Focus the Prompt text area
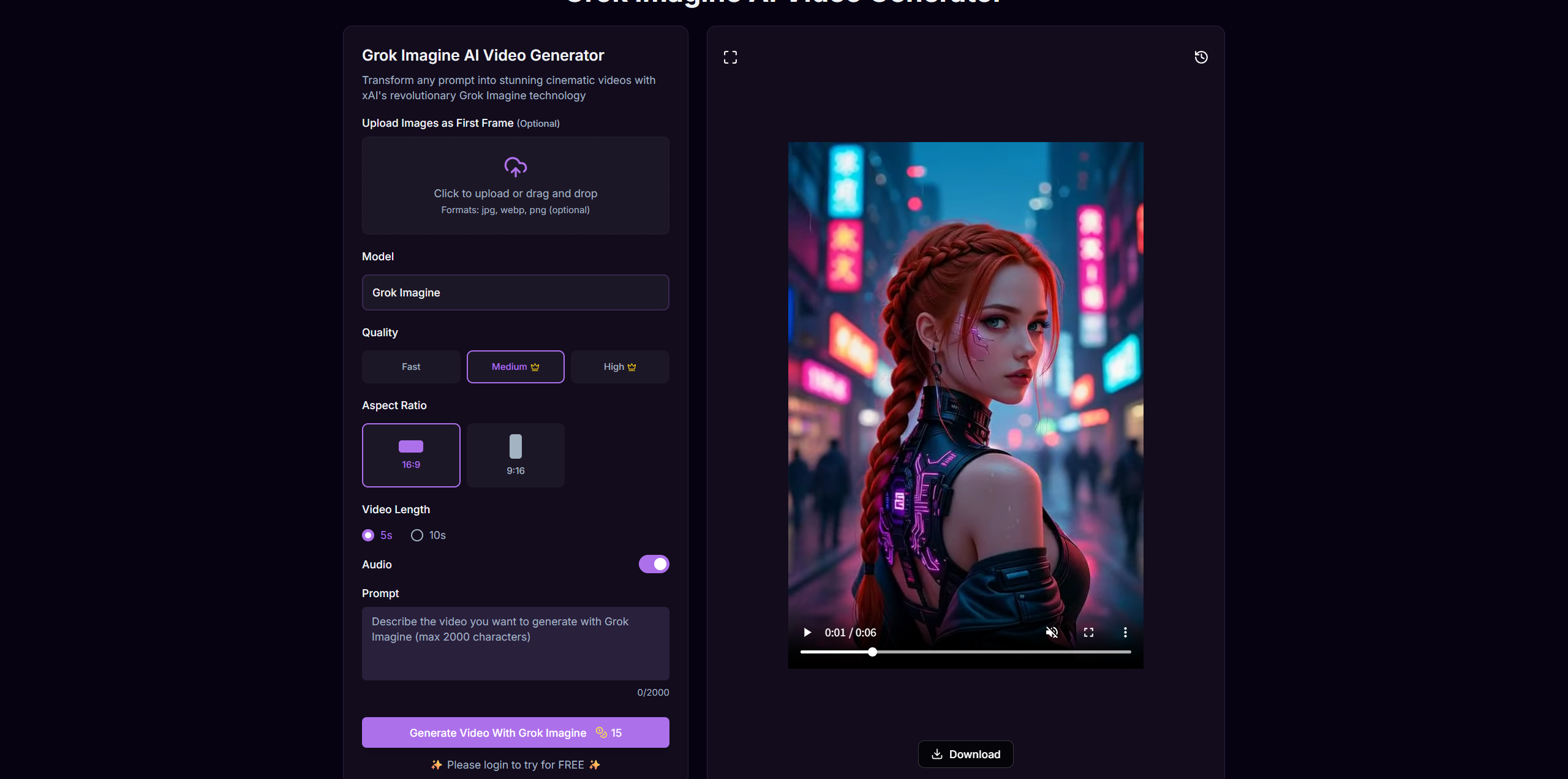 [515, 643]
